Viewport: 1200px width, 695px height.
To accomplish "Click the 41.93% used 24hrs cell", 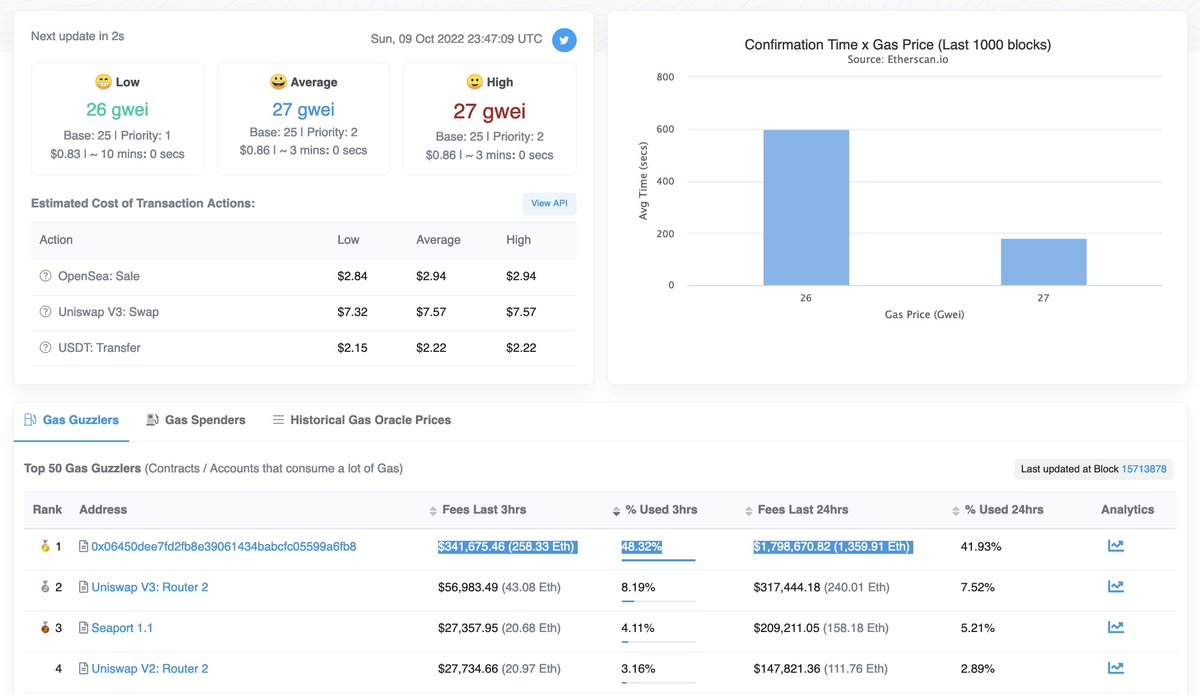I will pos(981,547).
